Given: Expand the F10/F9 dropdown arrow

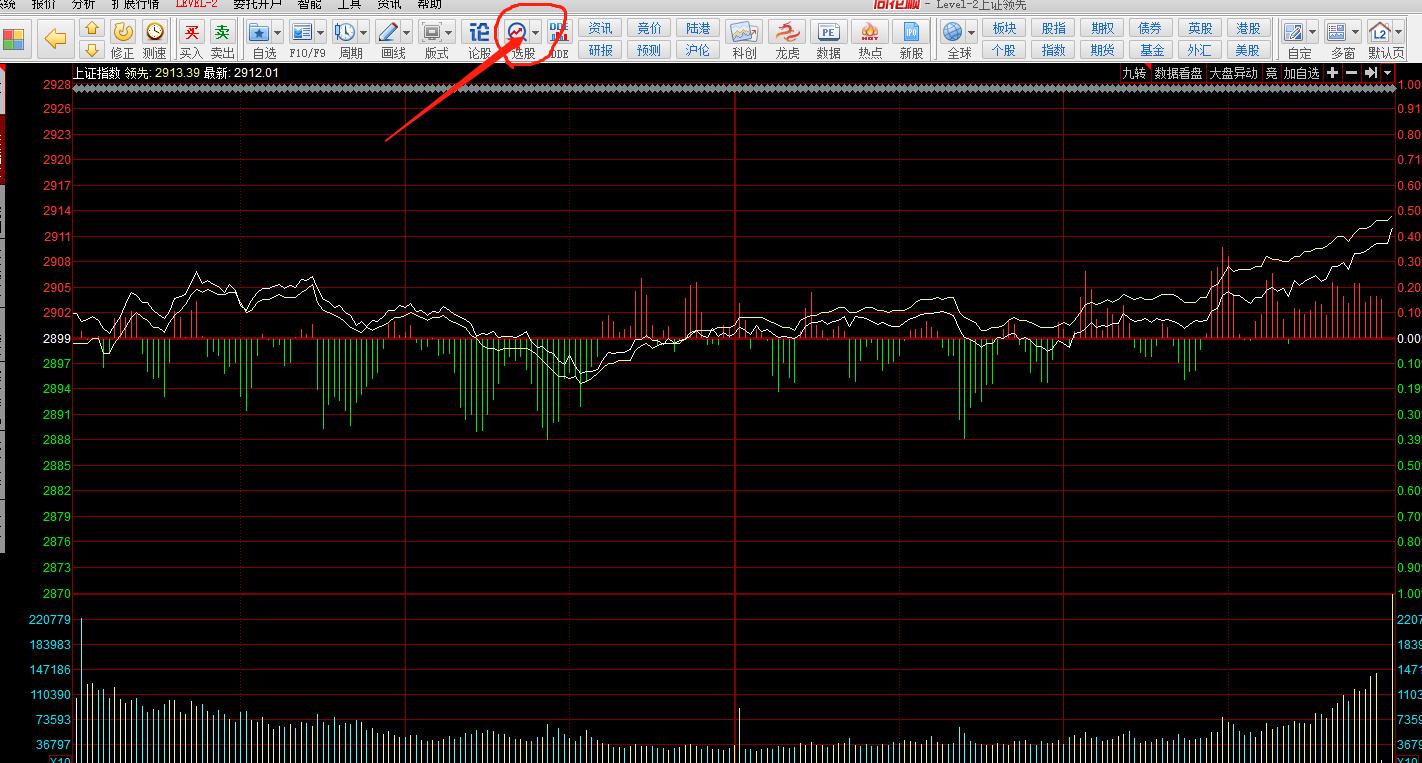Looking at the screenshot, I should click(320, 33).
